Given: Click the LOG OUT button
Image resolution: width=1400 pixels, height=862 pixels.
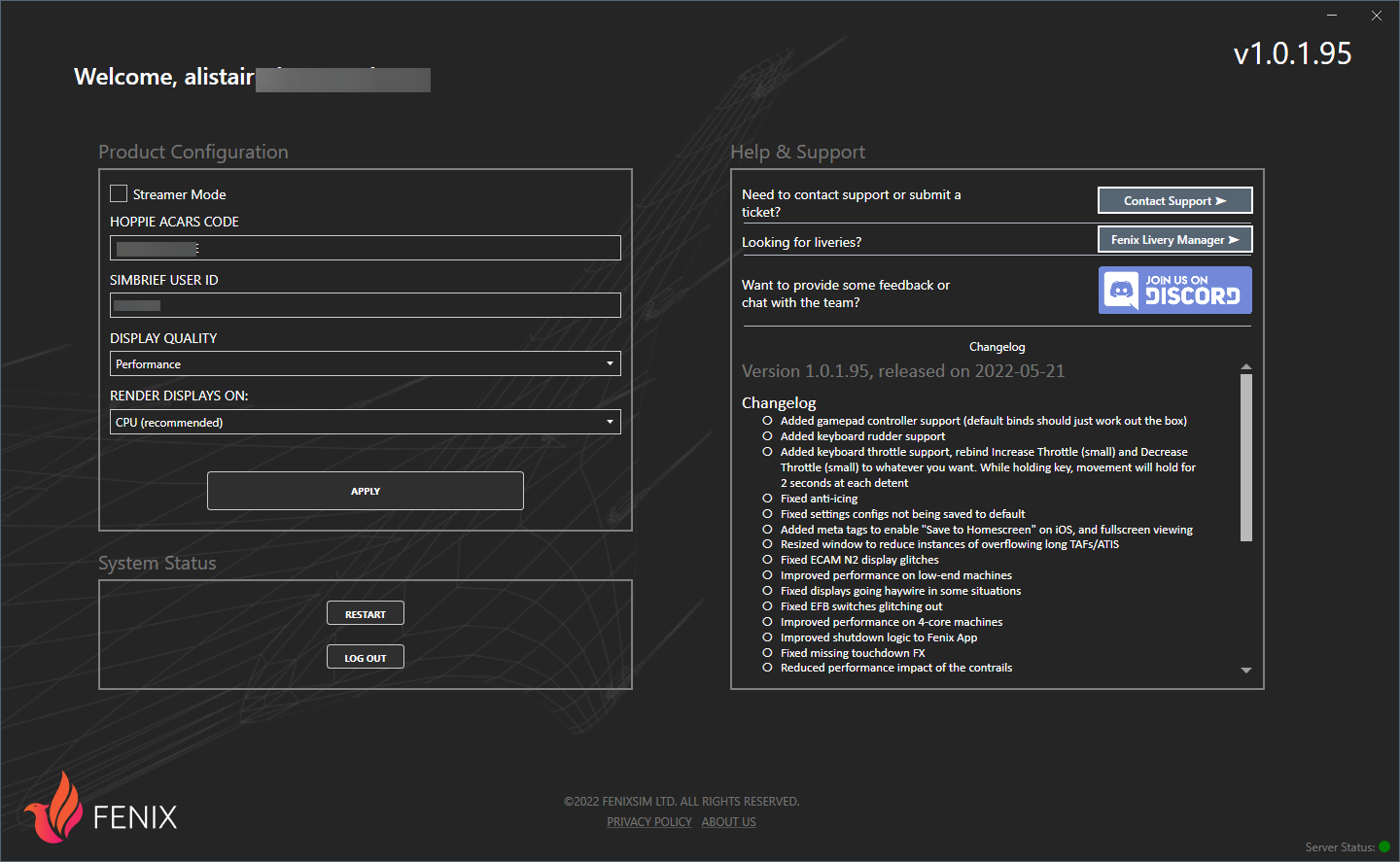Looking at the screenshot, I should [366, 657].
